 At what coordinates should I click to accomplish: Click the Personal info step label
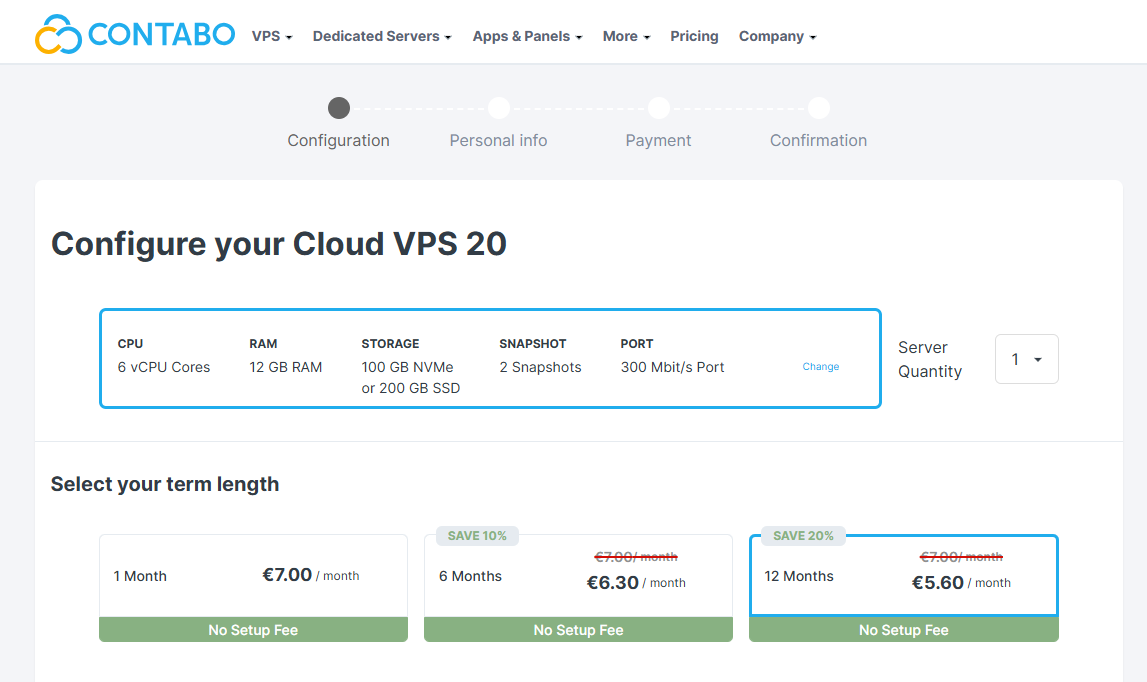pos(498,140)
